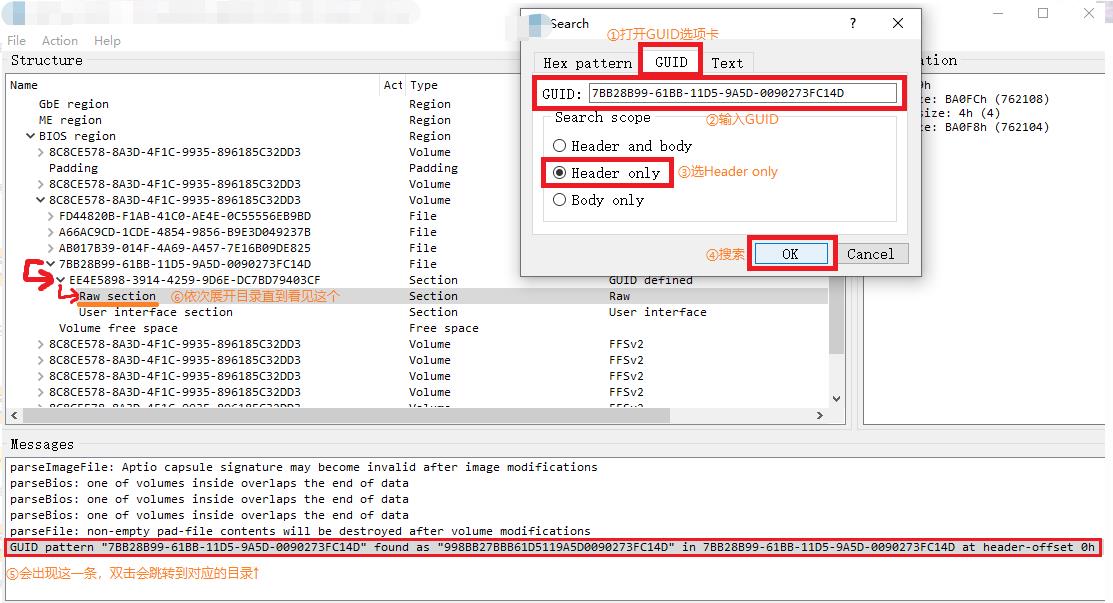Select the GUID tab in Search dialog
Screen dimensions: 1113x603
click(x=671, y=62)
